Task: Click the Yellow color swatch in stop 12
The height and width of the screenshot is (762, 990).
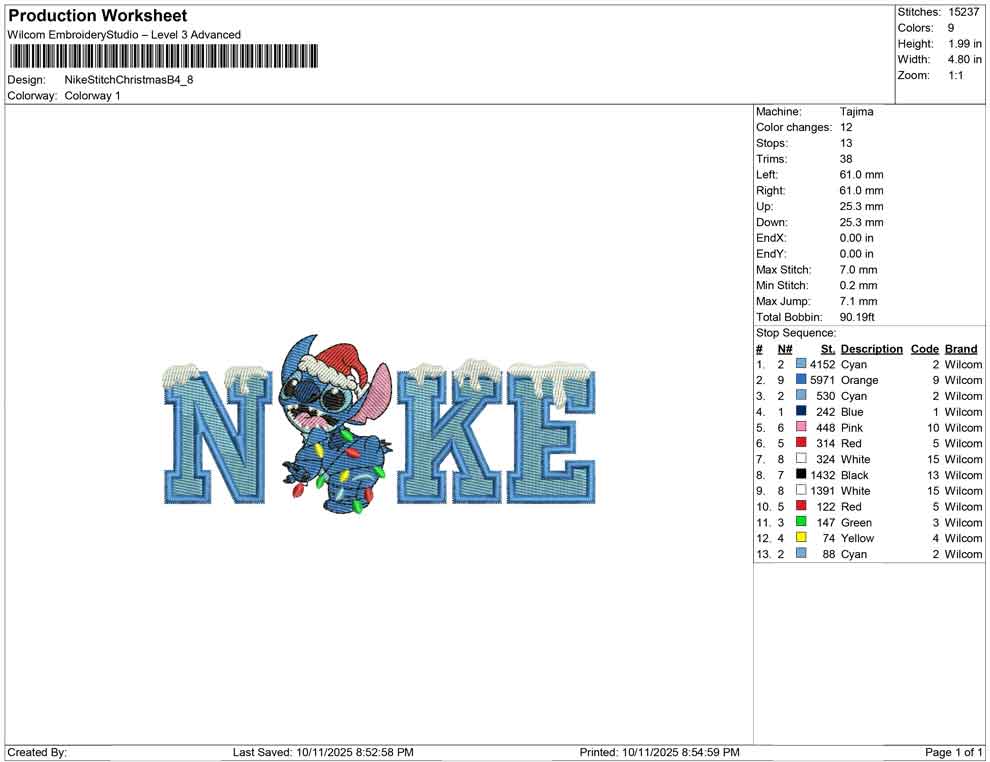Action: click(x=801, y=537)
